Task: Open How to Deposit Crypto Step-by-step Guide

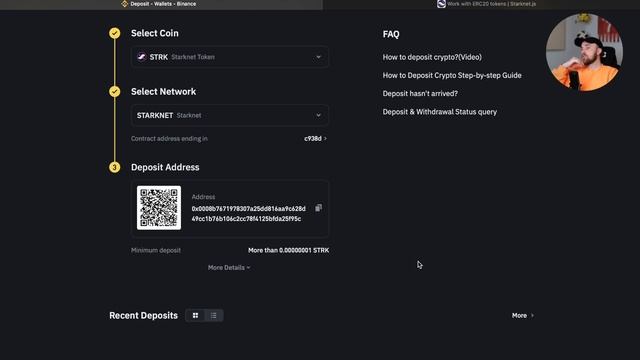Action: point(452,76)
